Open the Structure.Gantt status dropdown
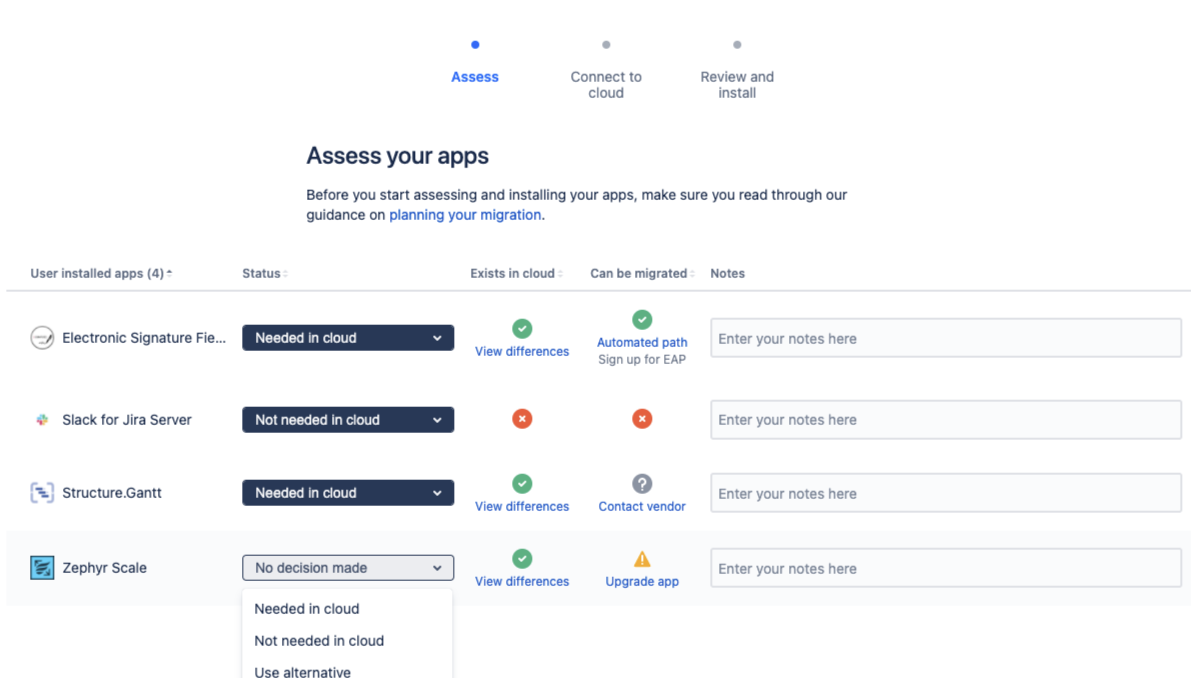The height and width of the screenshot is (678, 1191). tap(347, 493)
